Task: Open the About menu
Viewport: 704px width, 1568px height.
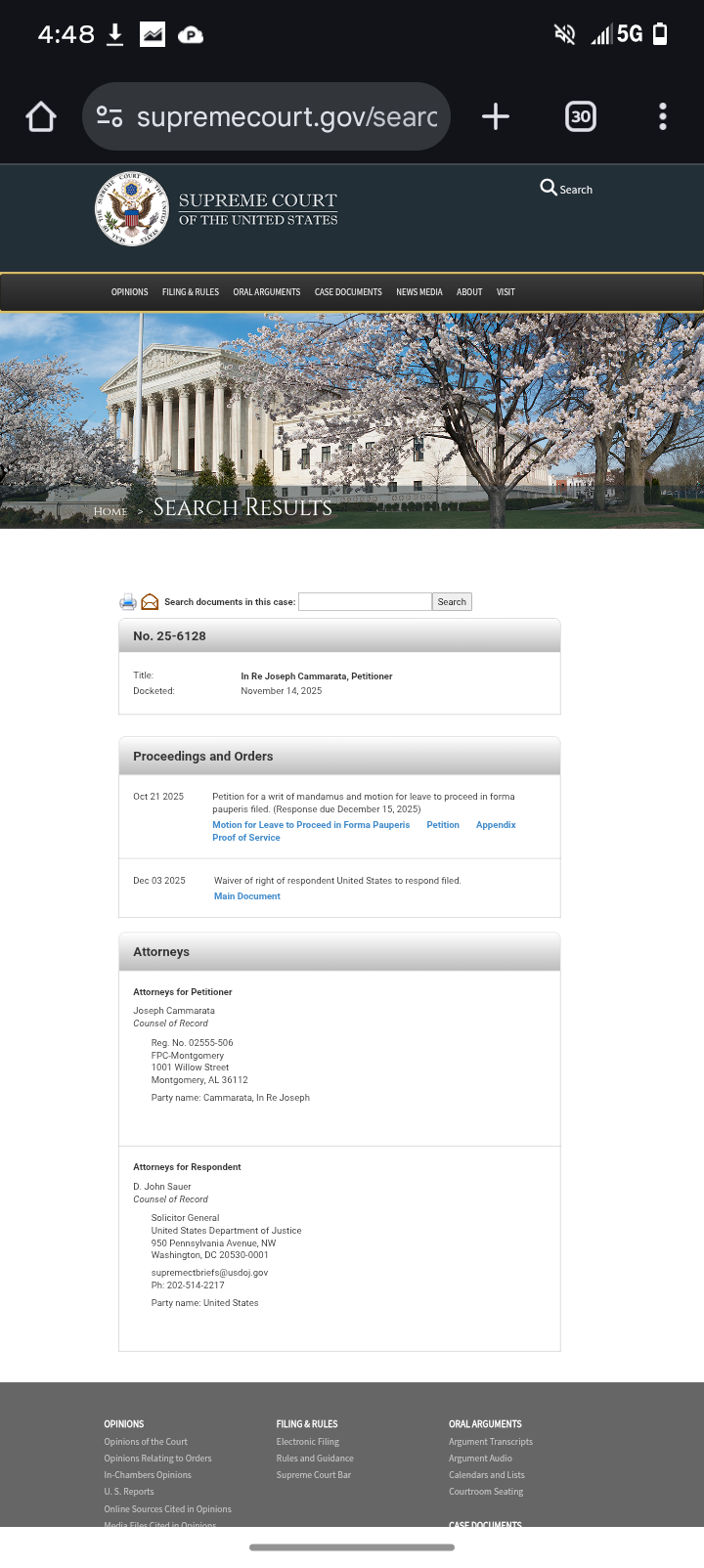Action: point(469,292)
